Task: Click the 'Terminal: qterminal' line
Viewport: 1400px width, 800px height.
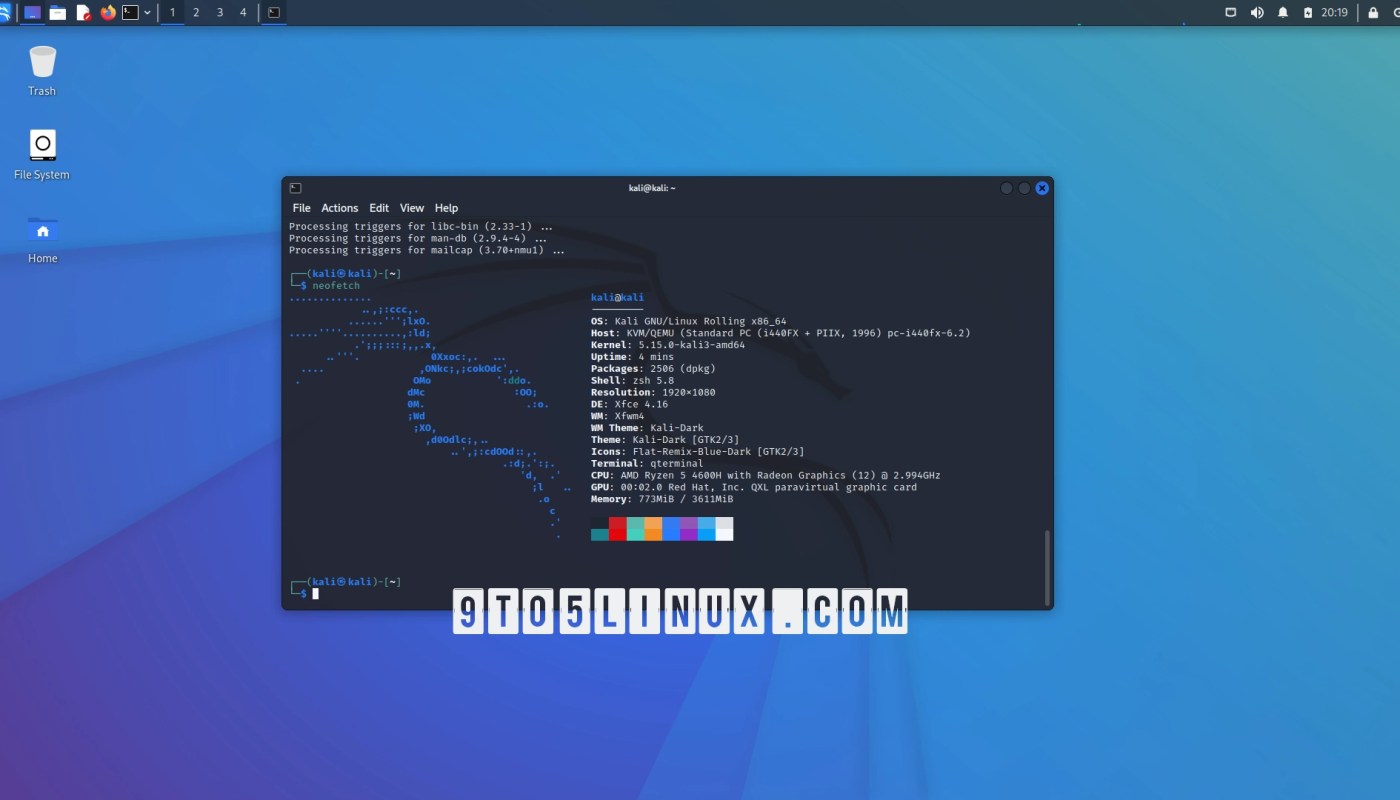Action: (647, 464)
